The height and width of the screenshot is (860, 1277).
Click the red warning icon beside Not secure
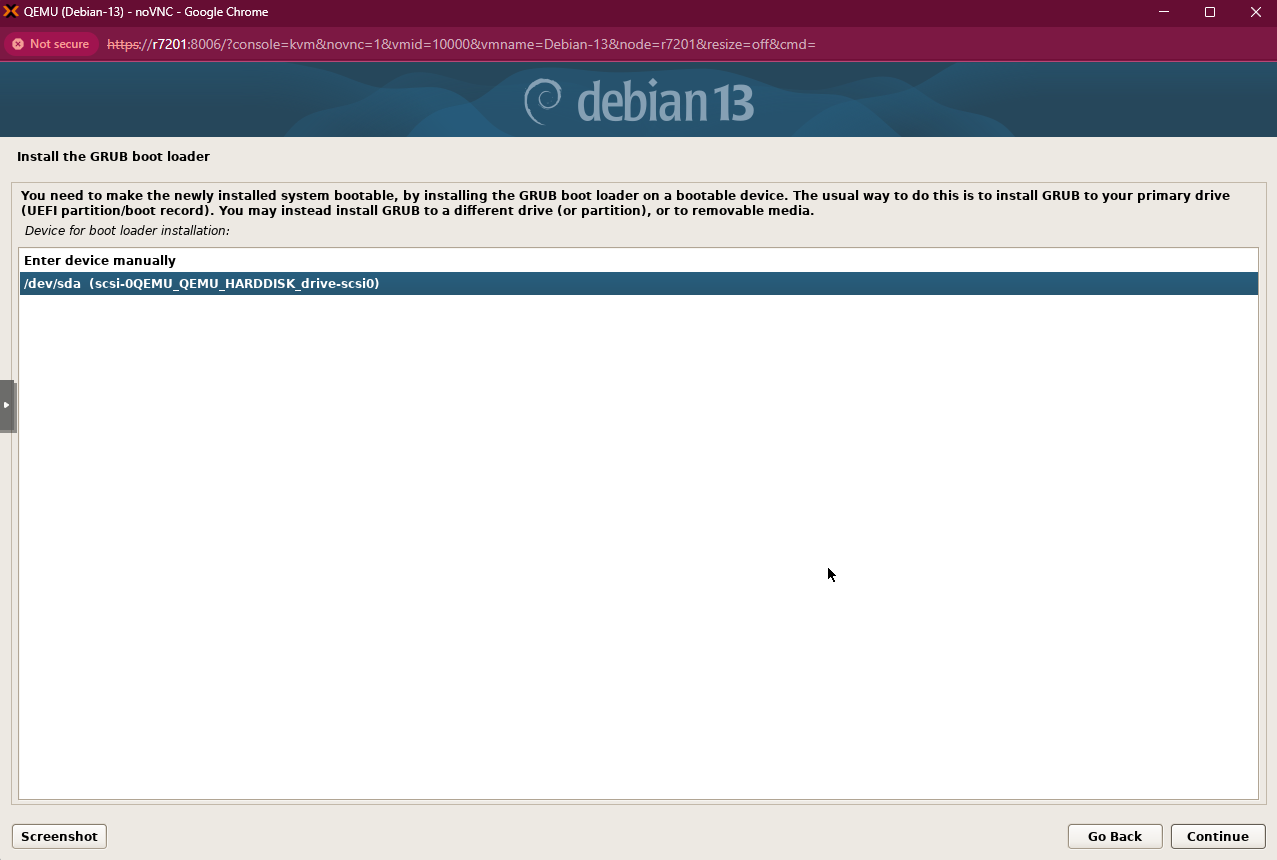click(18, 44)
